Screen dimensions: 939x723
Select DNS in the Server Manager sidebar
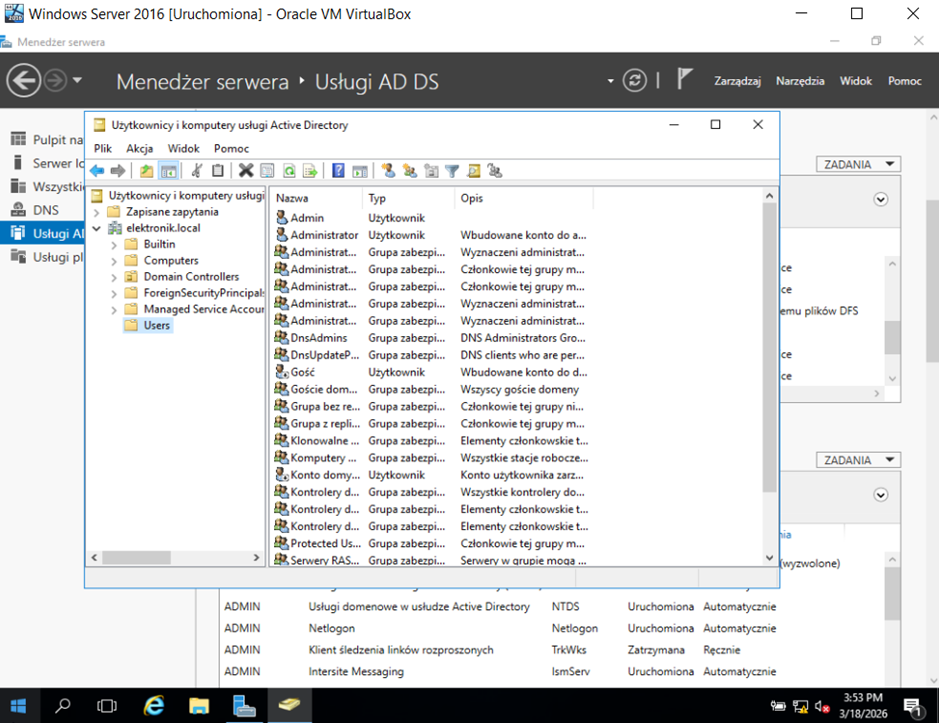[46, 210]
